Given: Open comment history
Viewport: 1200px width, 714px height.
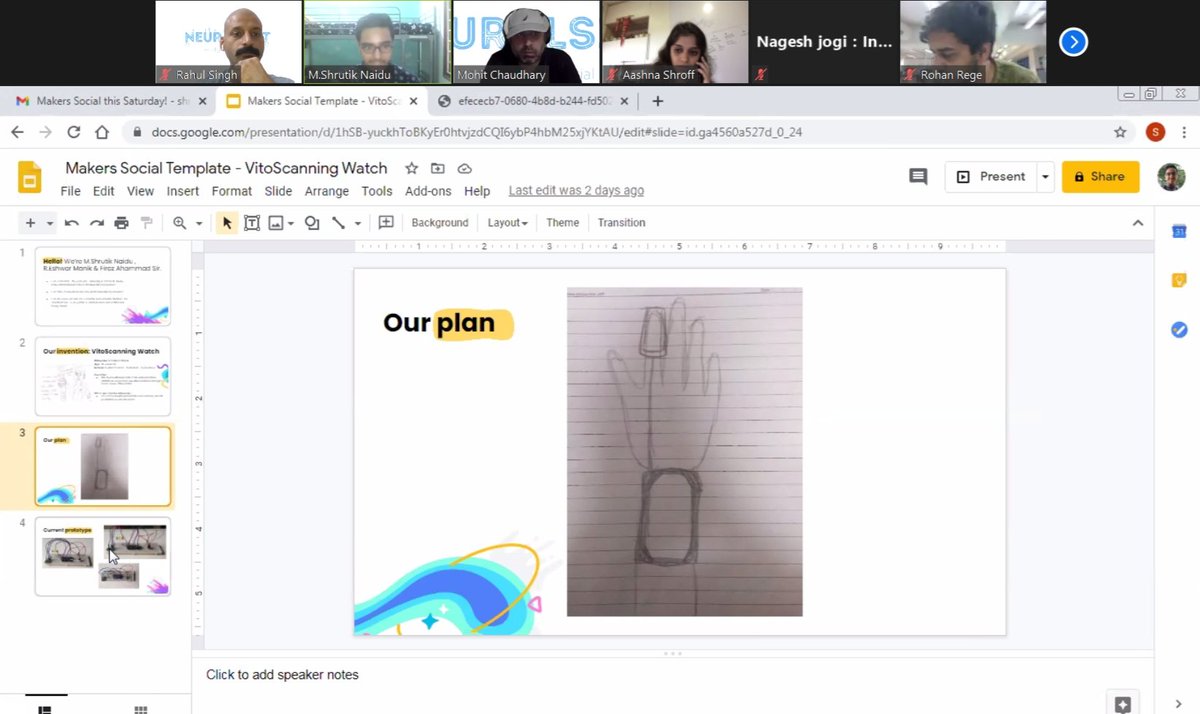Looking at the screenshot, I should [x=918, y=176].
